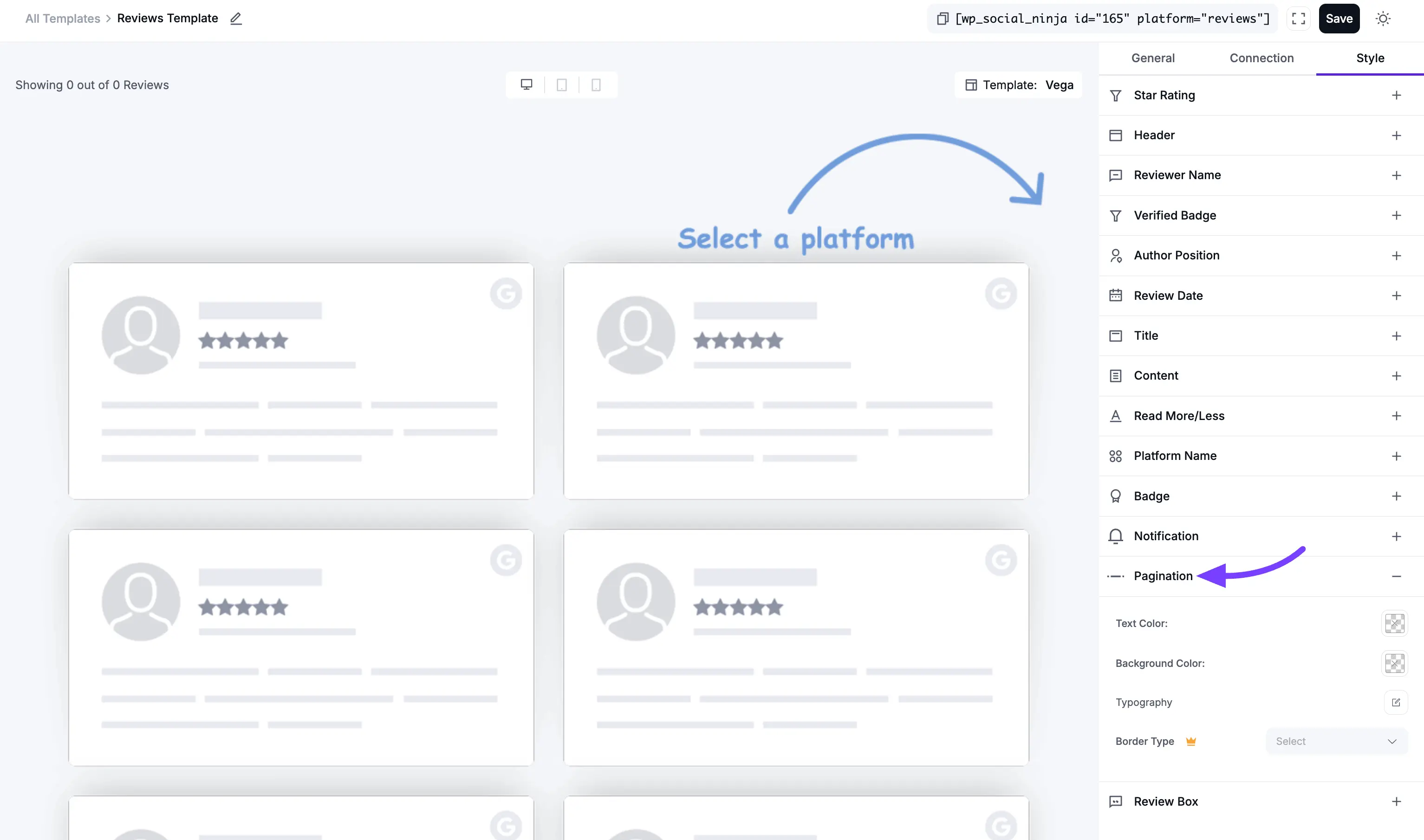Viewport: 1424px width, 840px height.
Task: Click the pencil icon to rename the template
Action: tap(236, 19)
